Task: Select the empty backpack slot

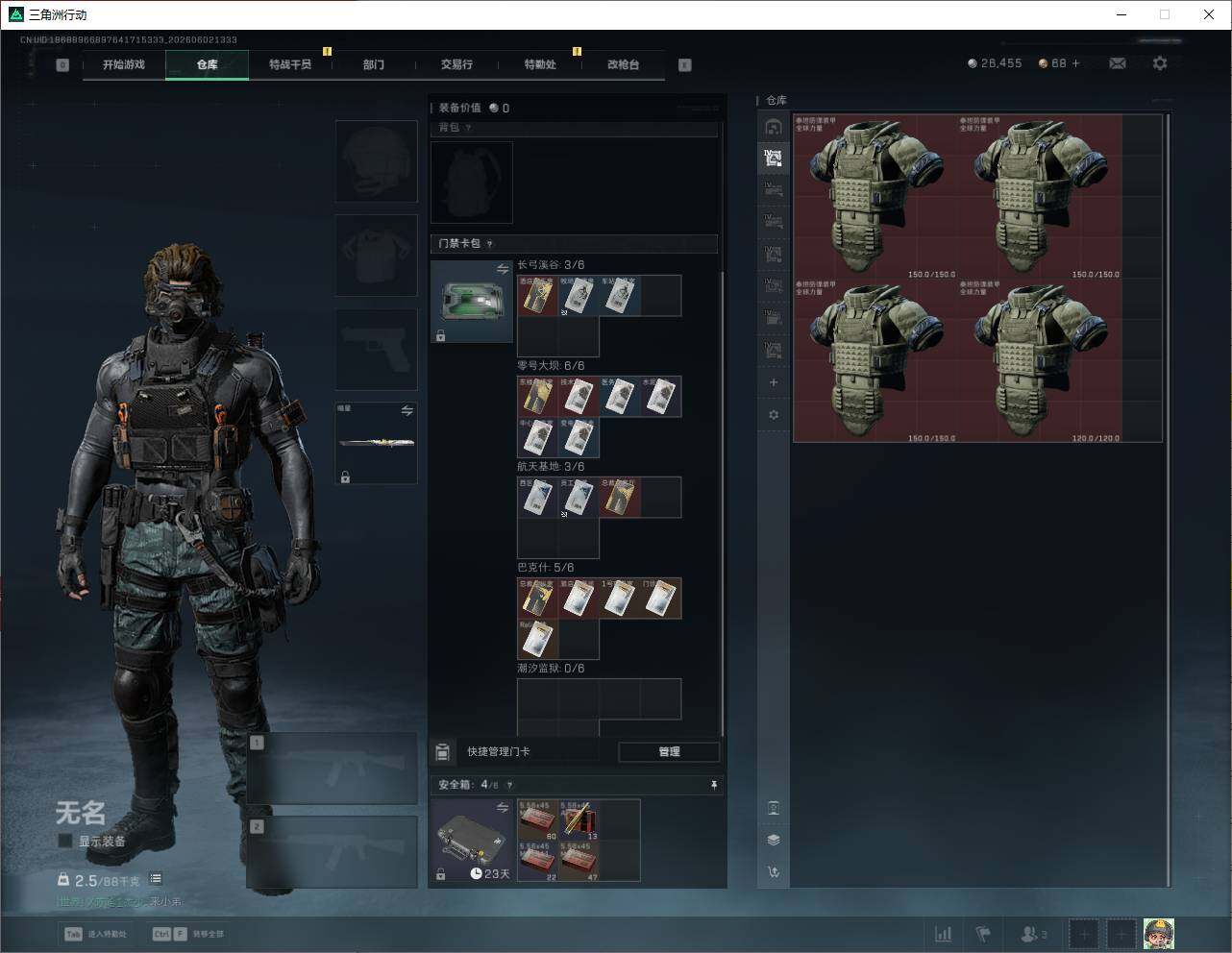Action: tap(472, 183)
